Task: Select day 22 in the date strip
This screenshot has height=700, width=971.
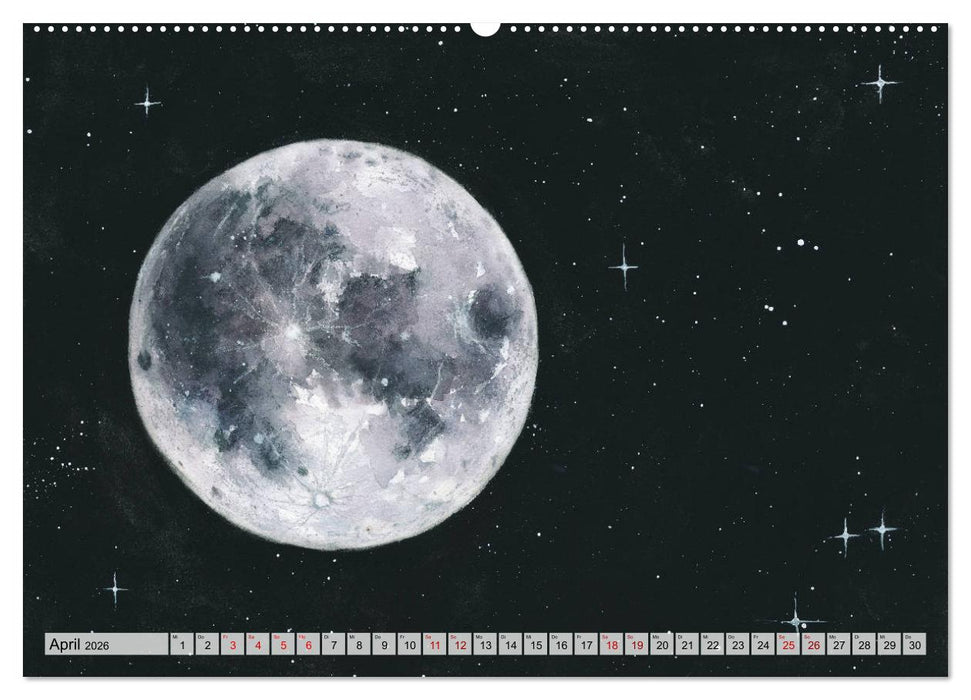Action: click(712, 645)
